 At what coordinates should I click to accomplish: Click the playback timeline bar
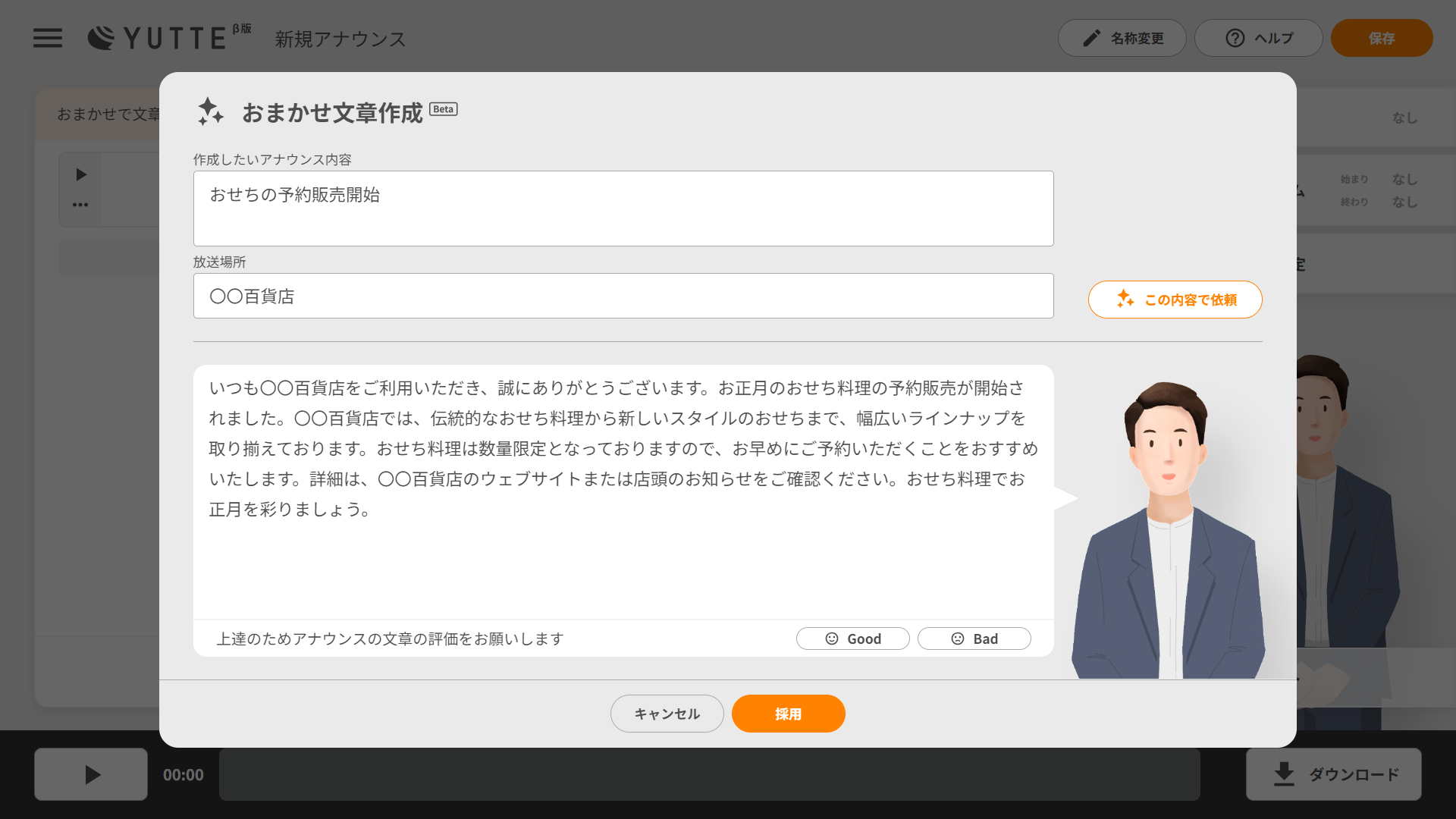(x=709, y=774)
